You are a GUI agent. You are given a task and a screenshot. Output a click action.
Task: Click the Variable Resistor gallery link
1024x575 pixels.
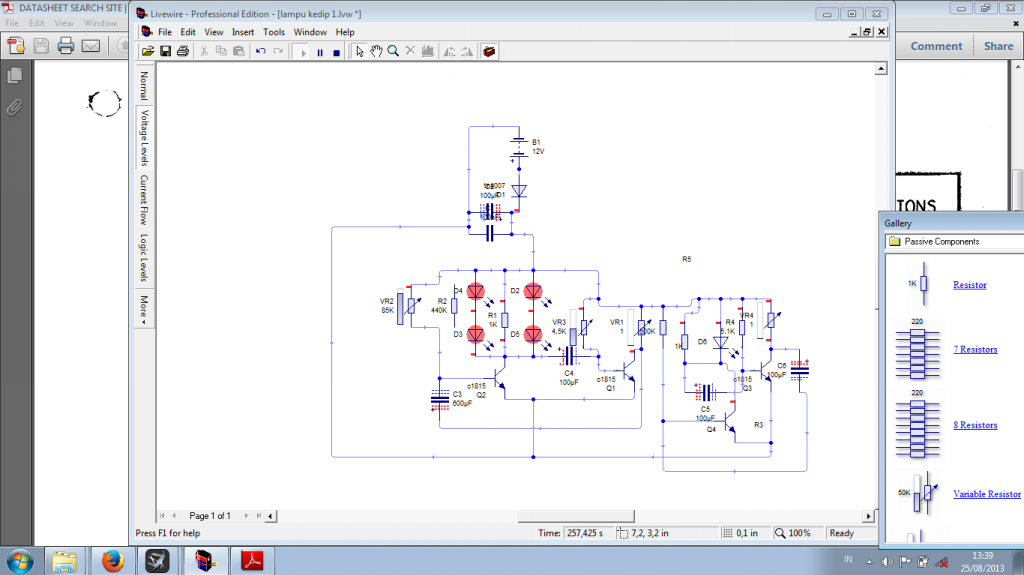(987, 494)
